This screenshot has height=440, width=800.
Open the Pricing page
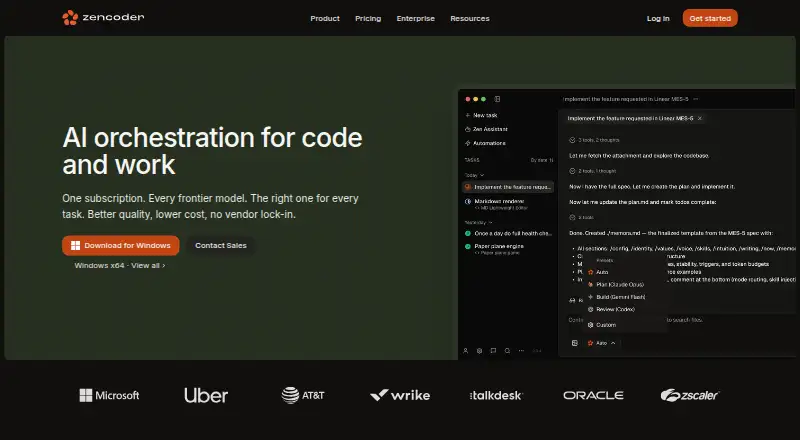[x=368, y=18]
